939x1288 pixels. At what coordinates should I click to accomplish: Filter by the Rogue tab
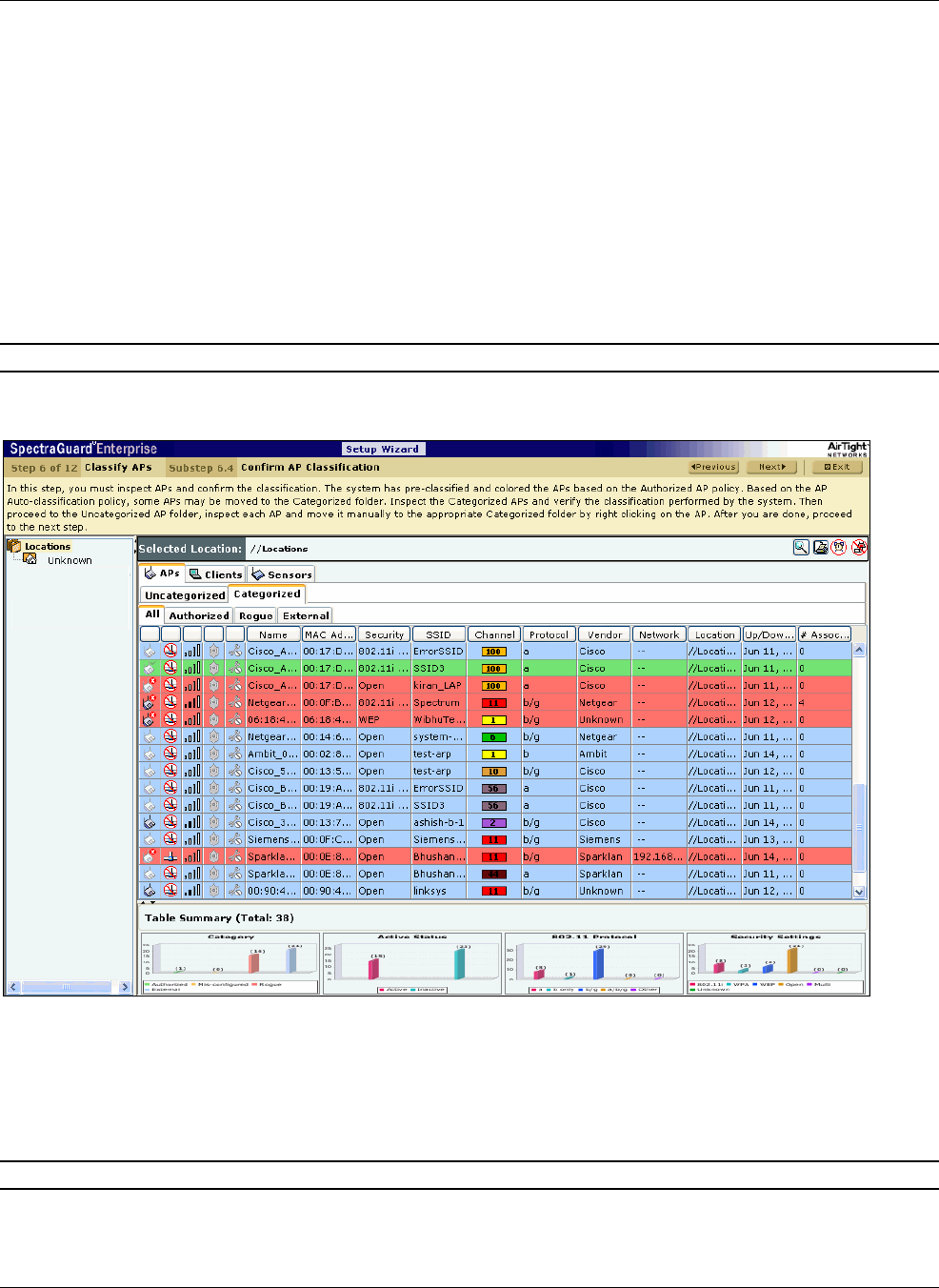[255, 615]
